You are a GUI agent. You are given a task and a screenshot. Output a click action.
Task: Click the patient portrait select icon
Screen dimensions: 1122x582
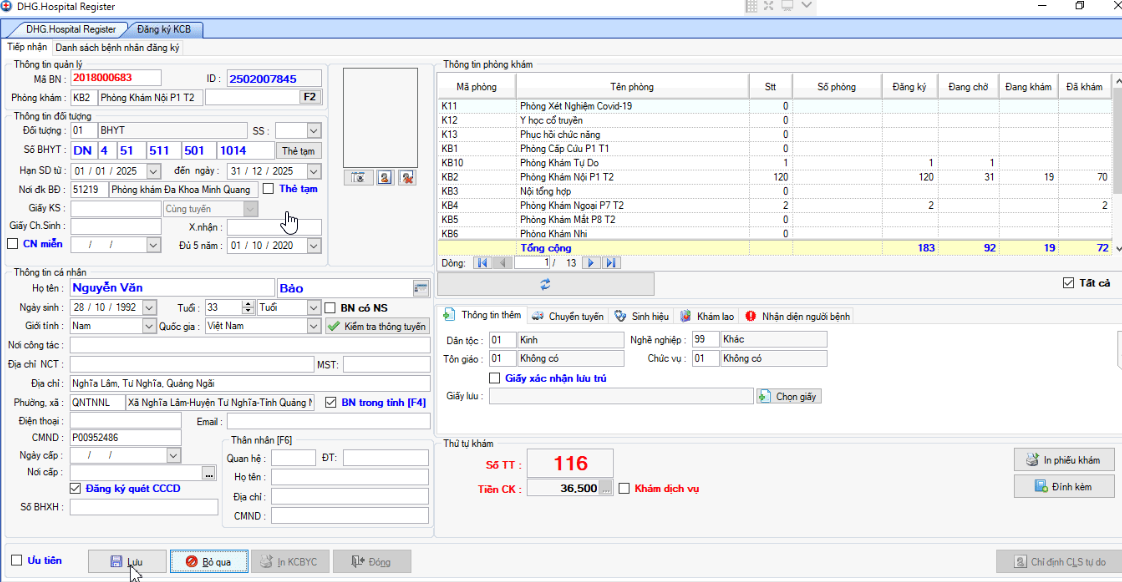[x=384, y=178]
